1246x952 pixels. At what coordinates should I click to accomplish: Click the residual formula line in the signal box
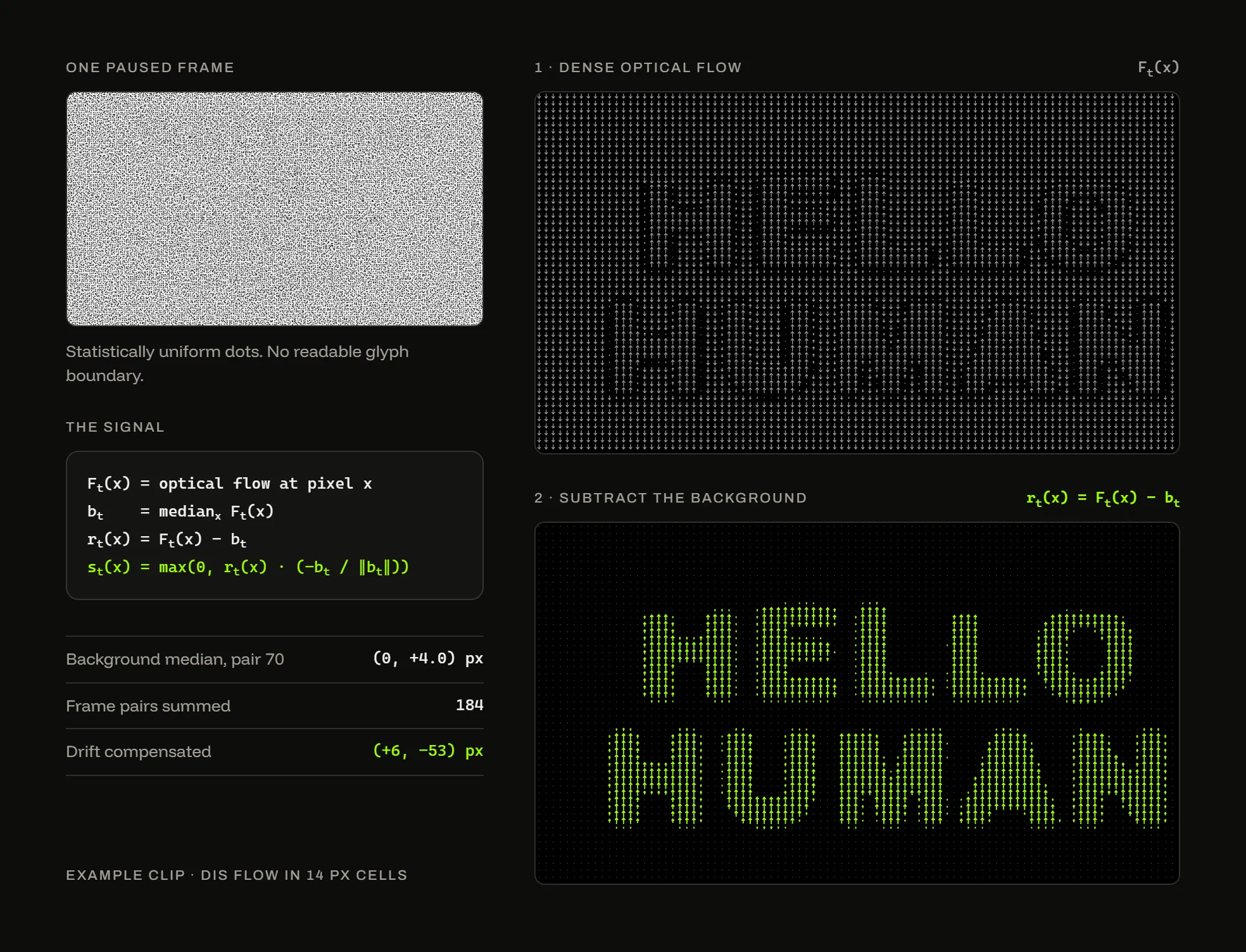pyautogui.click(x=167, y=540)
